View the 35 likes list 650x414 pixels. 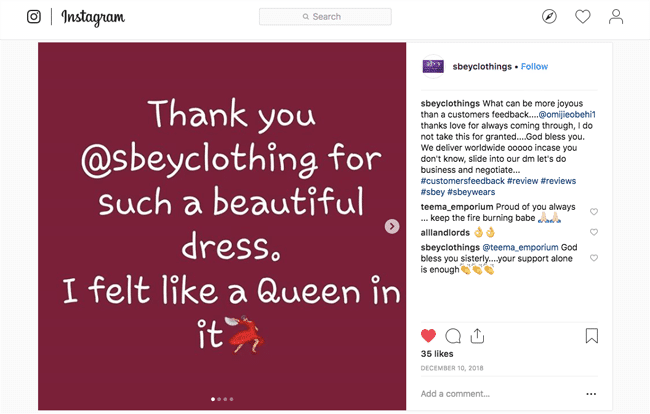439,355
